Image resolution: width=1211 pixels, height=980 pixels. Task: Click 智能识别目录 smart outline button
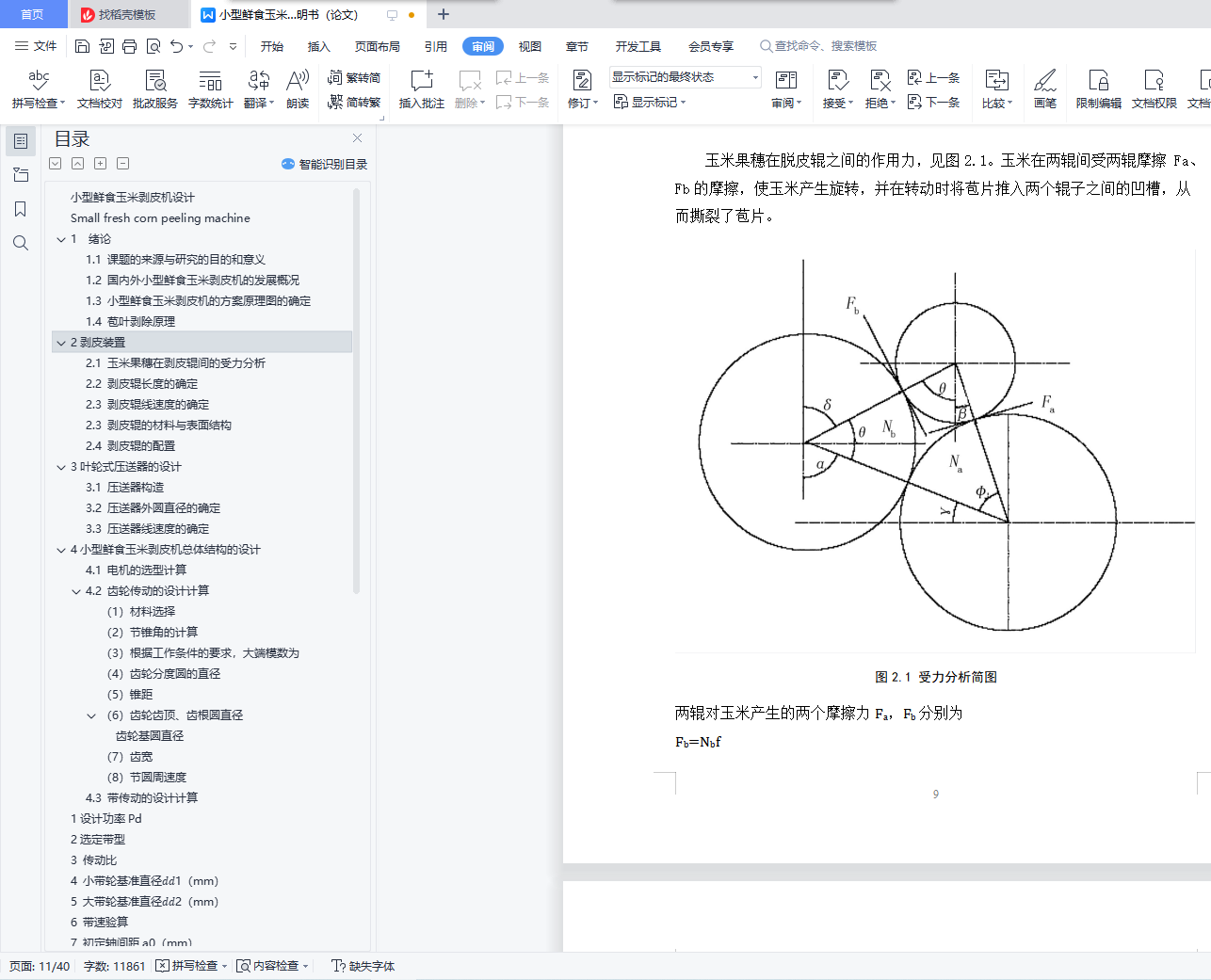325,164
